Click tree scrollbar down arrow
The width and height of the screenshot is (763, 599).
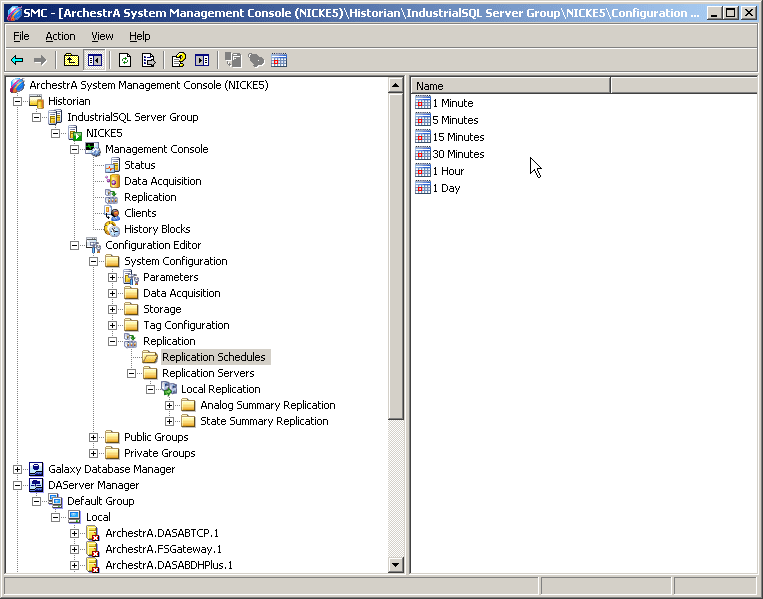tap(396, 565)
